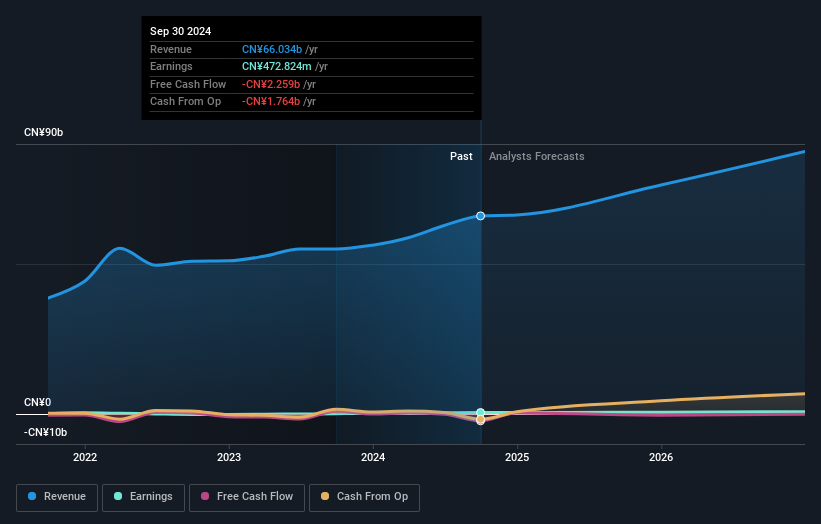Toggle the Free Cash Flow legend button
Screen dimensions: 821x524
pos(247,497)
